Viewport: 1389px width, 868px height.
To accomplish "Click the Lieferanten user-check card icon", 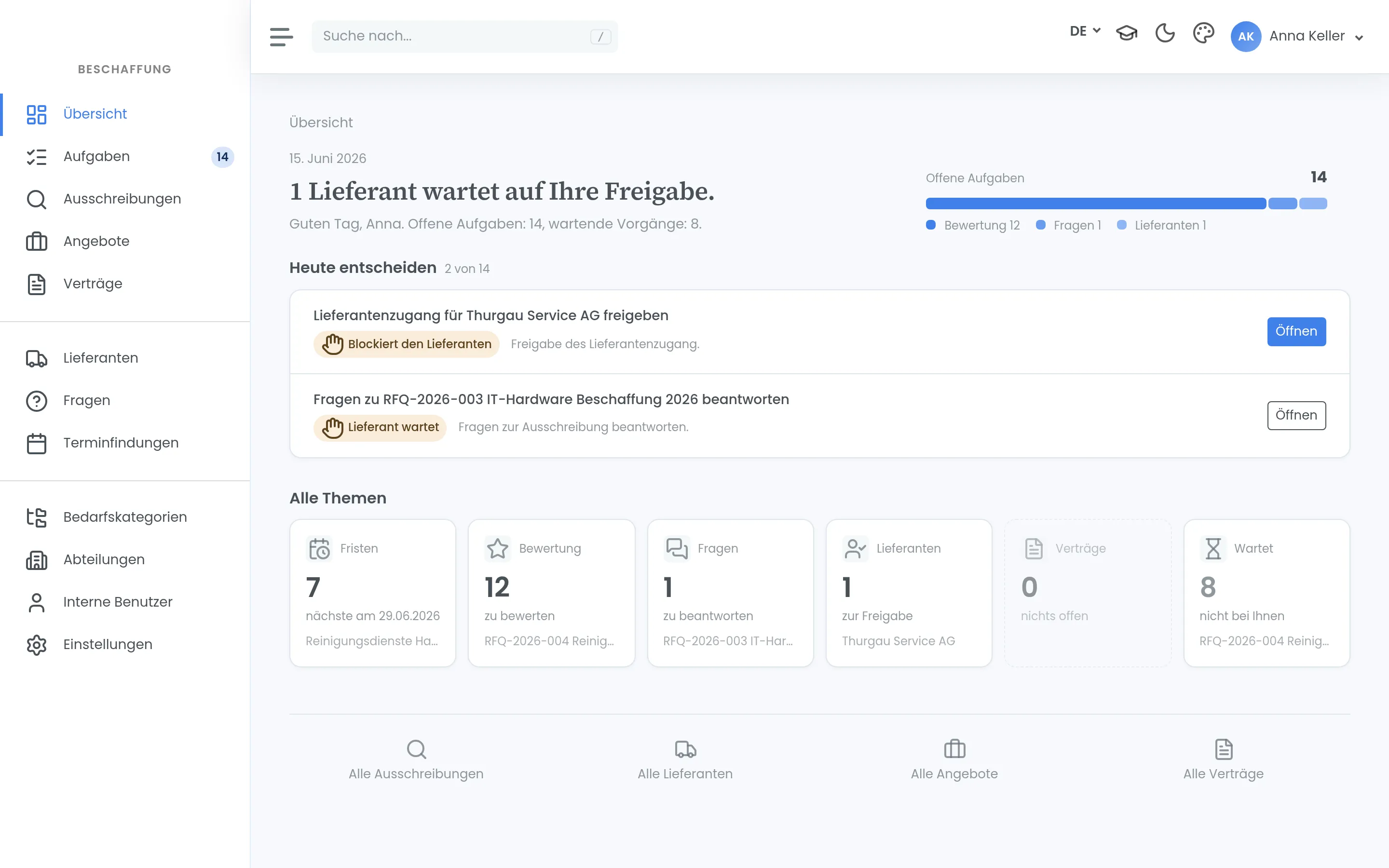I will pyautogui.click(x=855, y=548).
